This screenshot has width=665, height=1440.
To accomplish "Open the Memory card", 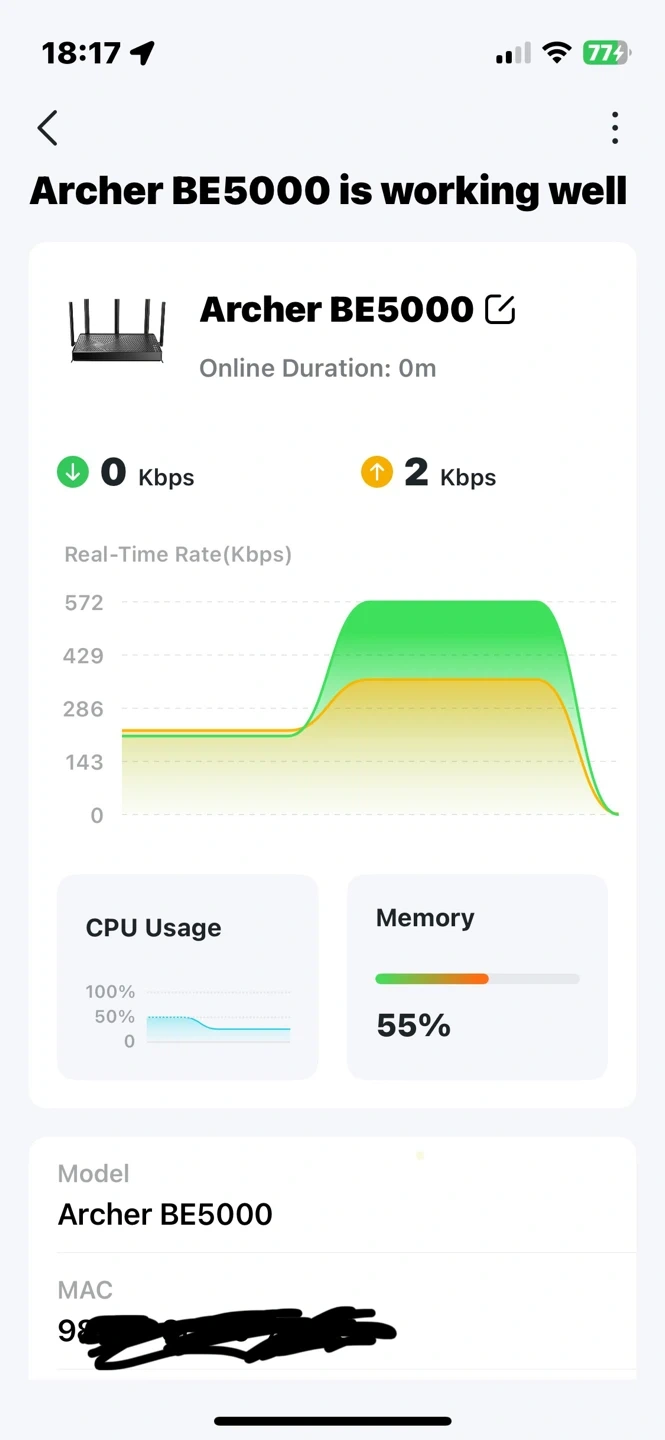I will coord(477,977).
